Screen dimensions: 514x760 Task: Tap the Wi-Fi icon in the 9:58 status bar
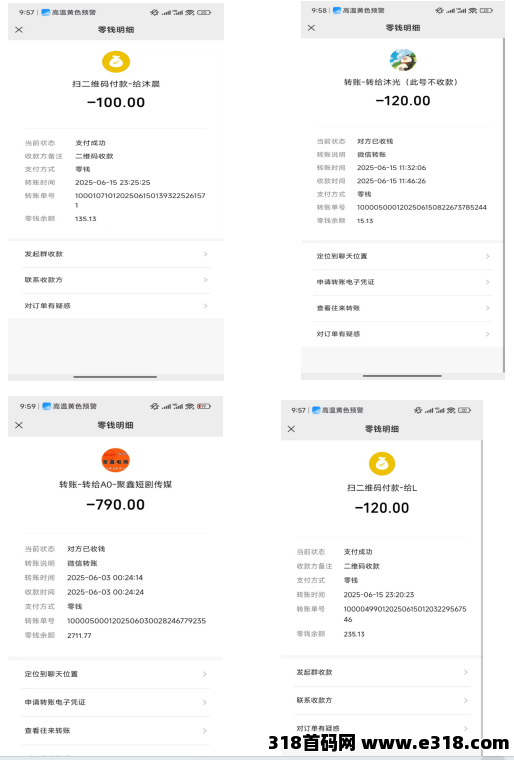click(x=472, y=10)
